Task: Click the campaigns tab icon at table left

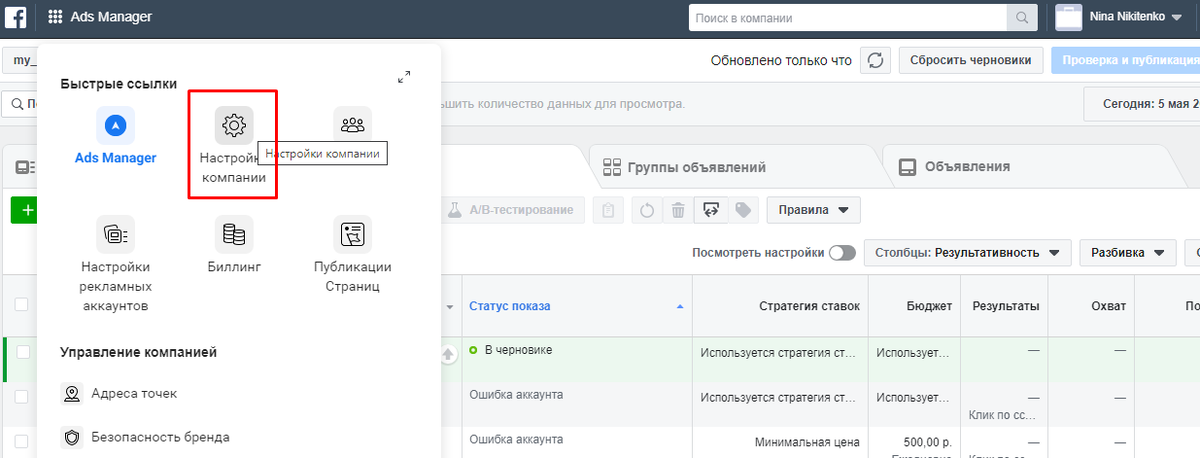Action: [x=23, y=168]
